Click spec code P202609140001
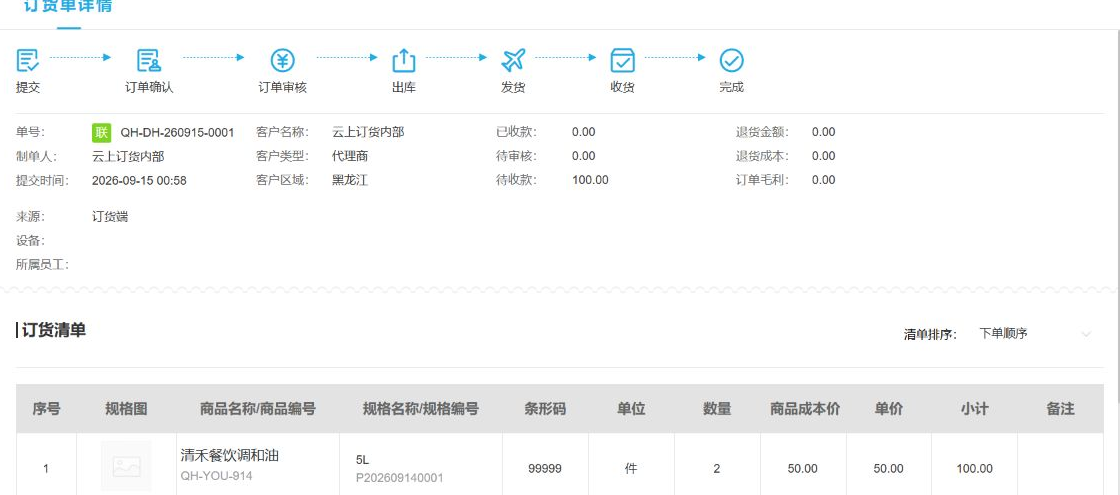Image resolution: width=1120 pixels, height=495 pixels. 399,478
